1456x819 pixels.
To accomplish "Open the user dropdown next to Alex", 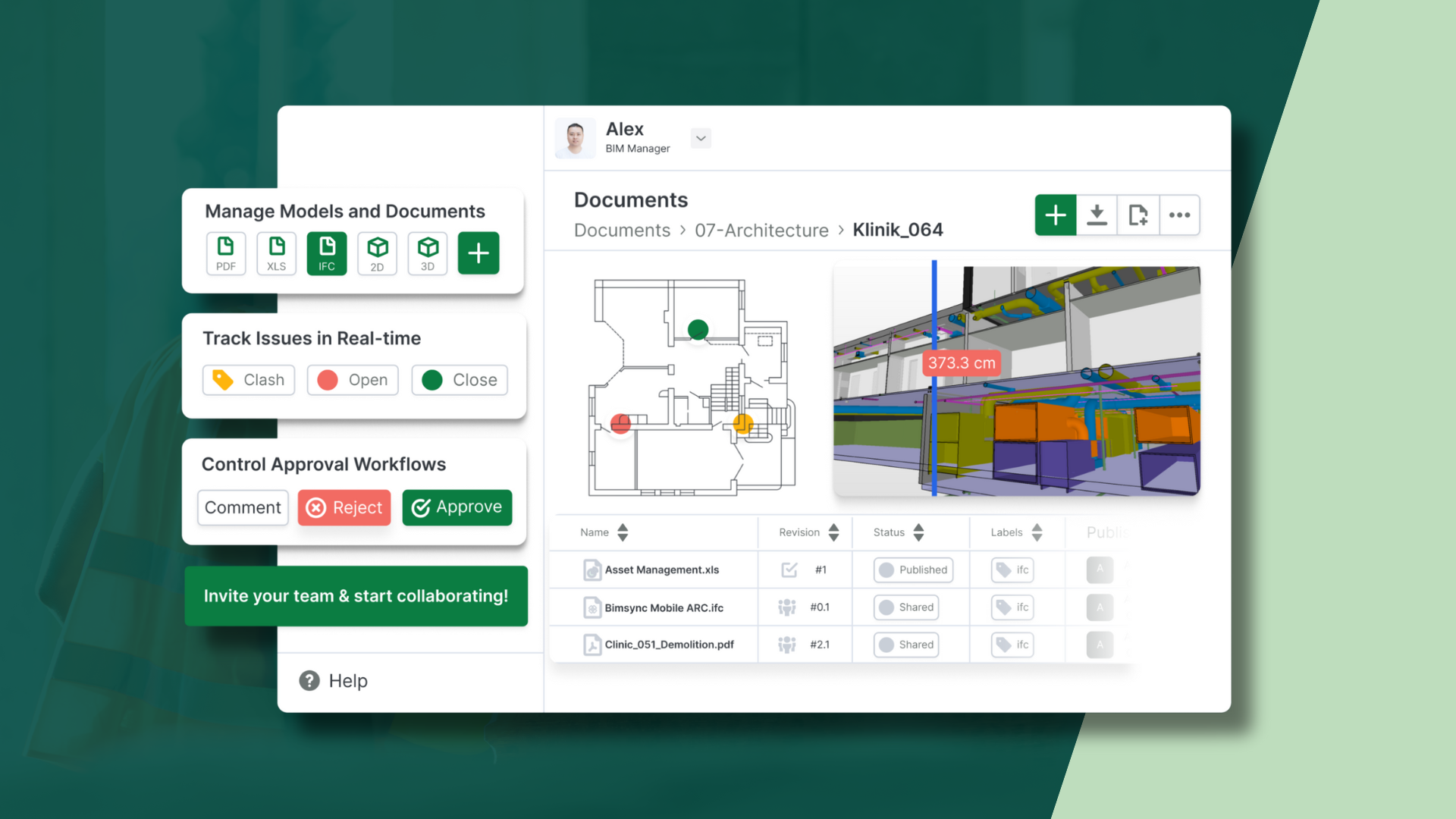I will (x=701, y=138).
